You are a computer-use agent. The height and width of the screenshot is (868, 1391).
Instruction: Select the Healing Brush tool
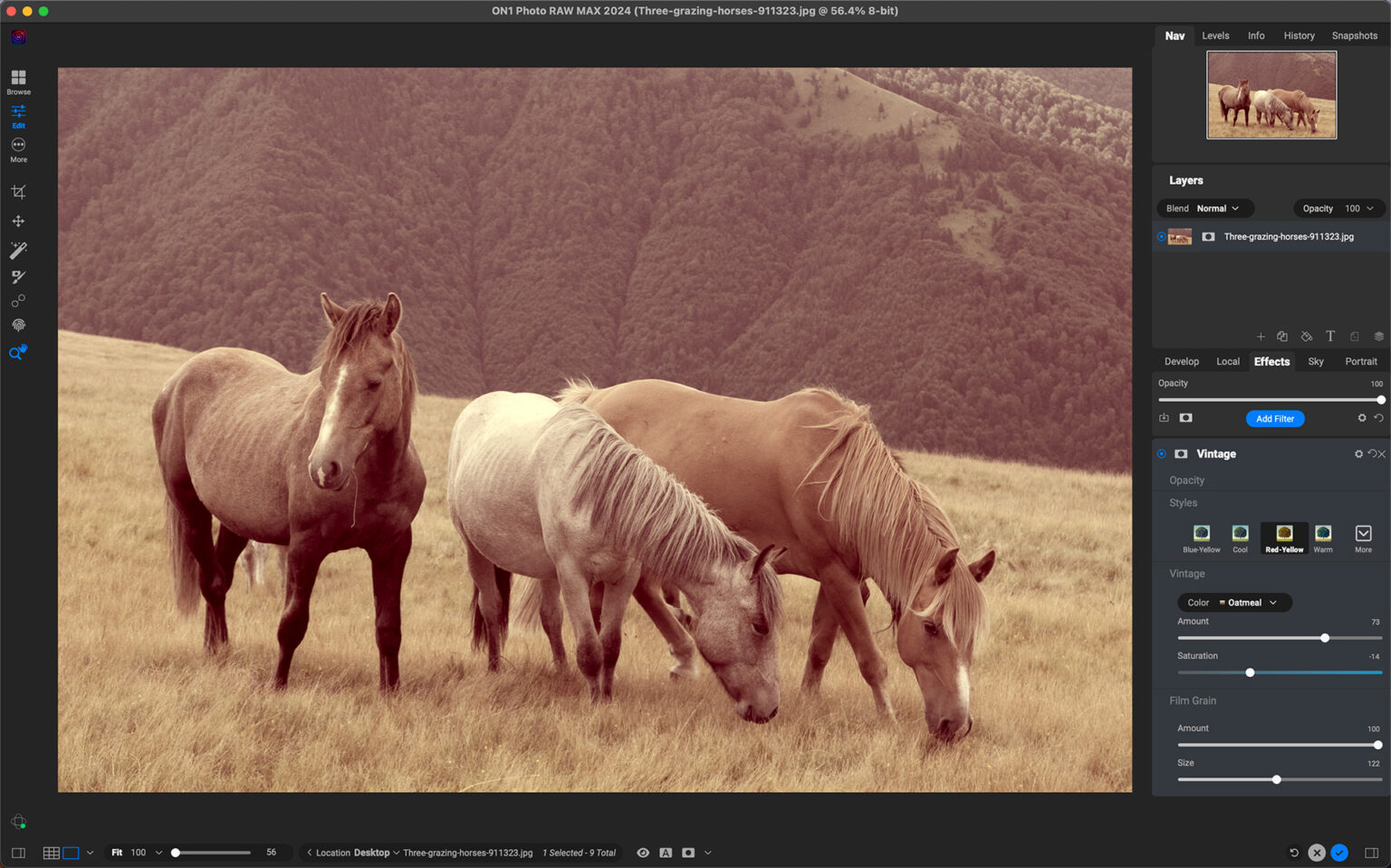coord(18,301)
